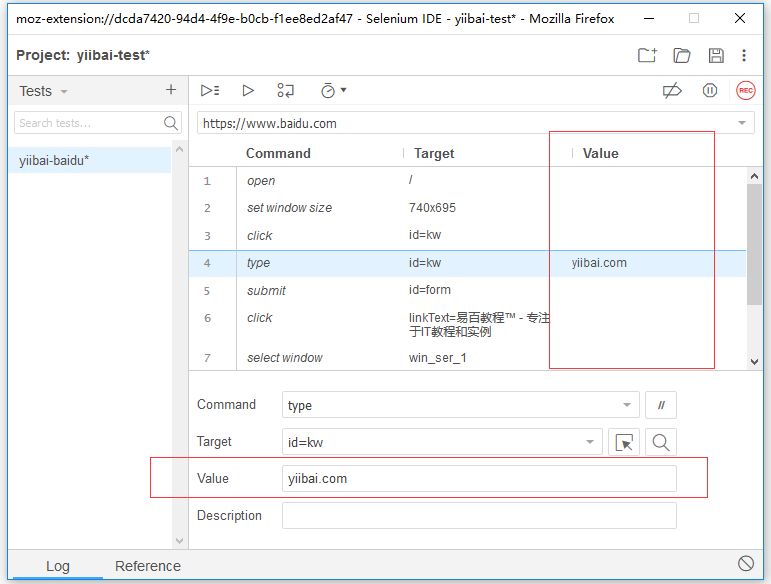Select row 1 open command
771x584 pixels.
467,180
